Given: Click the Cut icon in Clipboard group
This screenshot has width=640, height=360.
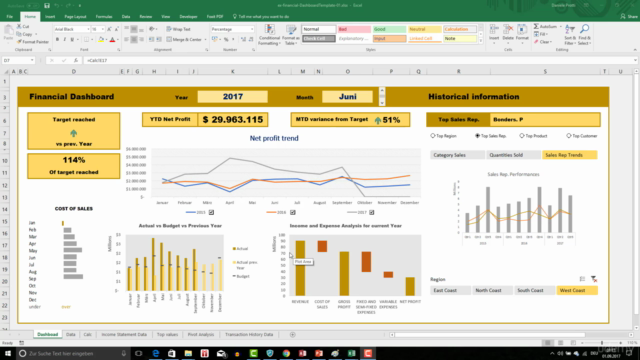Looking at the screenshot, I should [x=19, y=27].
